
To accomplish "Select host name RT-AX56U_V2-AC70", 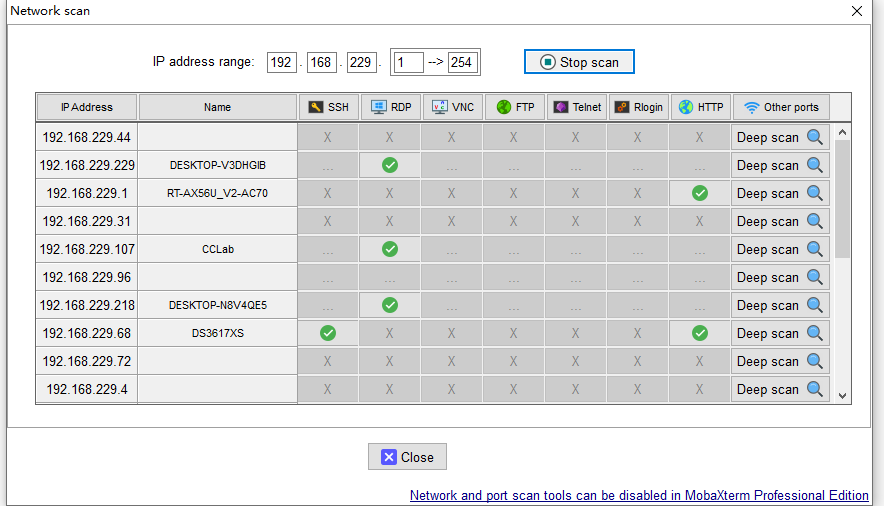I will coord(218,193).
